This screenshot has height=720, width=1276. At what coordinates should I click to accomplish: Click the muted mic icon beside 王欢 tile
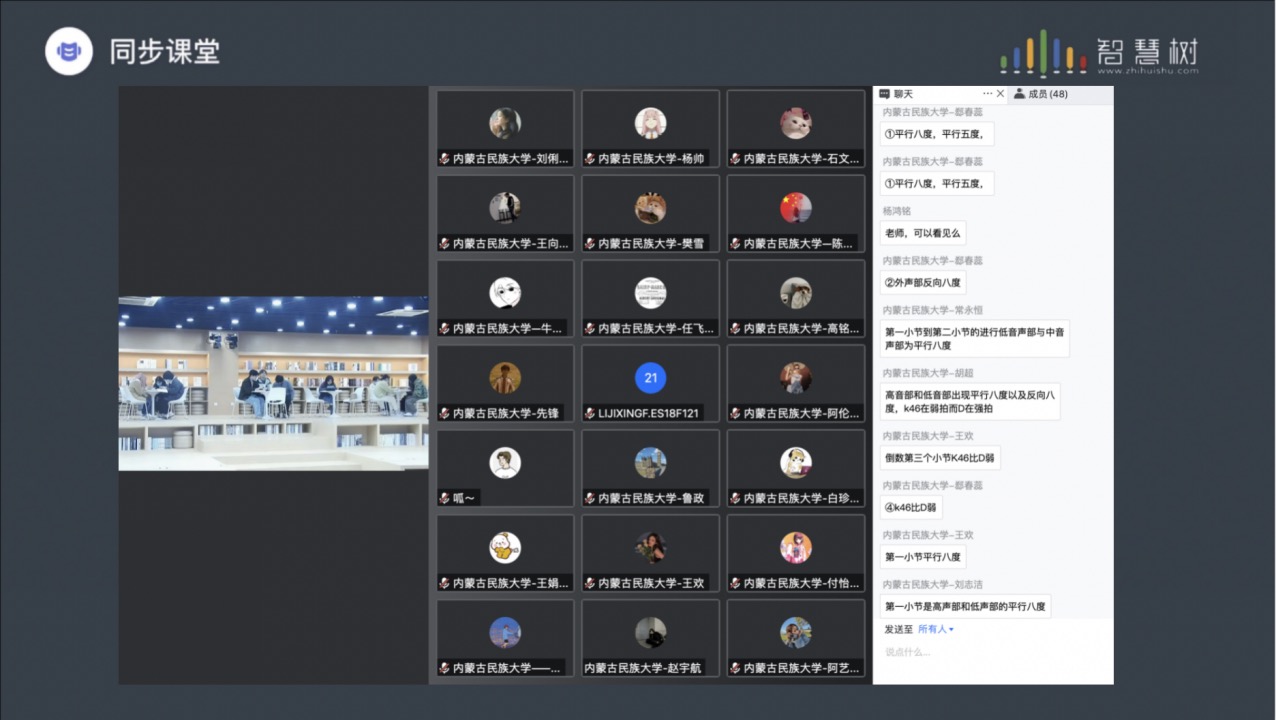pos(591,583)
